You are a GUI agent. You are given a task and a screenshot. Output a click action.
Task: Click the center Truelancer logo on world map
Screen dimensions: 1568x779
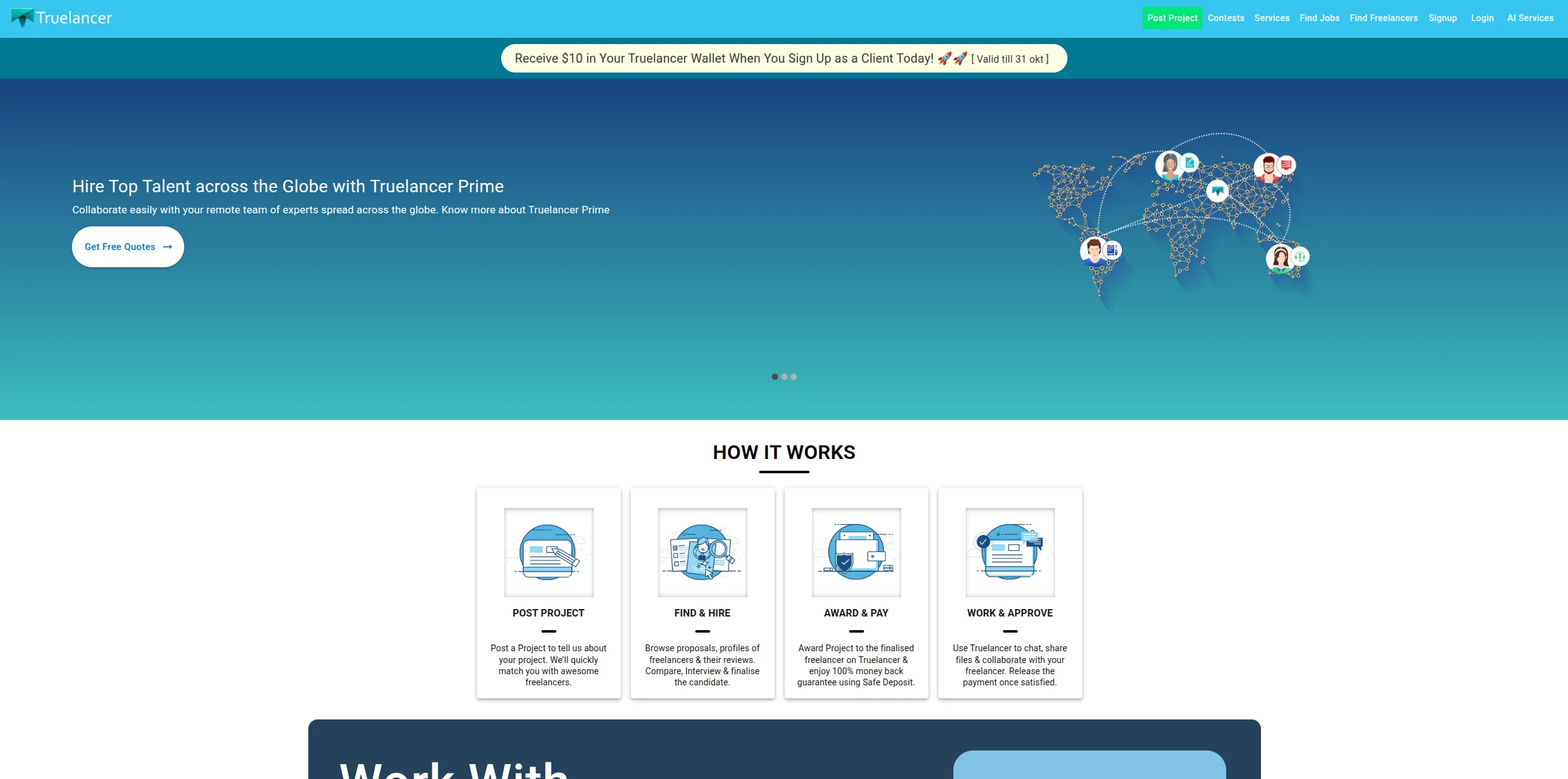pyautogui.click(x=1217, y=190)
